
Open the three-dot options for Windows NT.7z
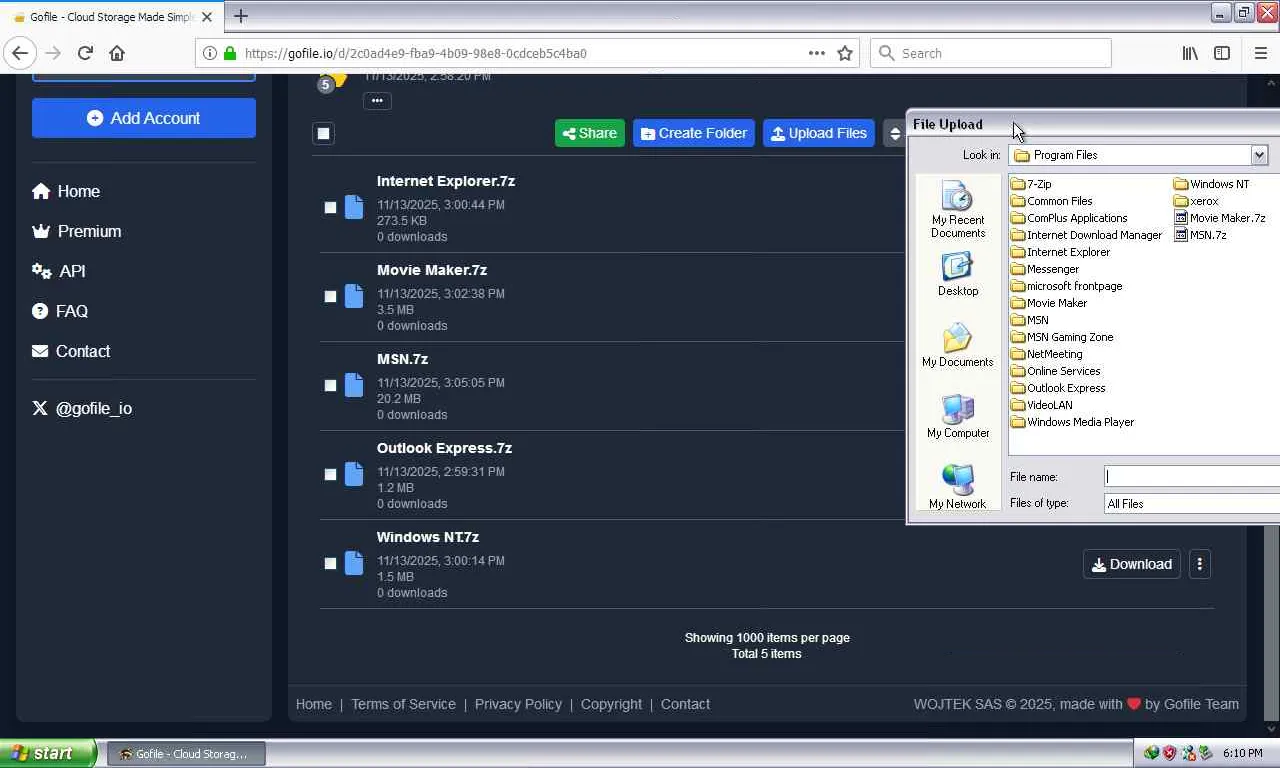point(1200,564)
